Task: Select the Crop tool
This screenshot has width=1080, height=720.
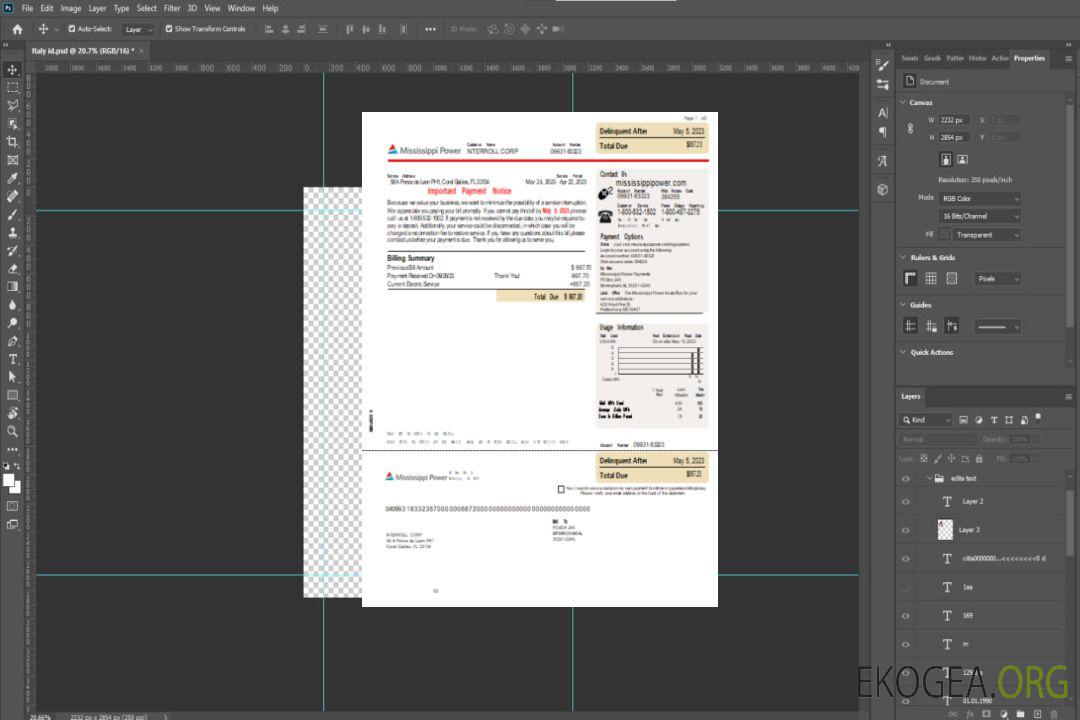Action: tap(13, 142)
